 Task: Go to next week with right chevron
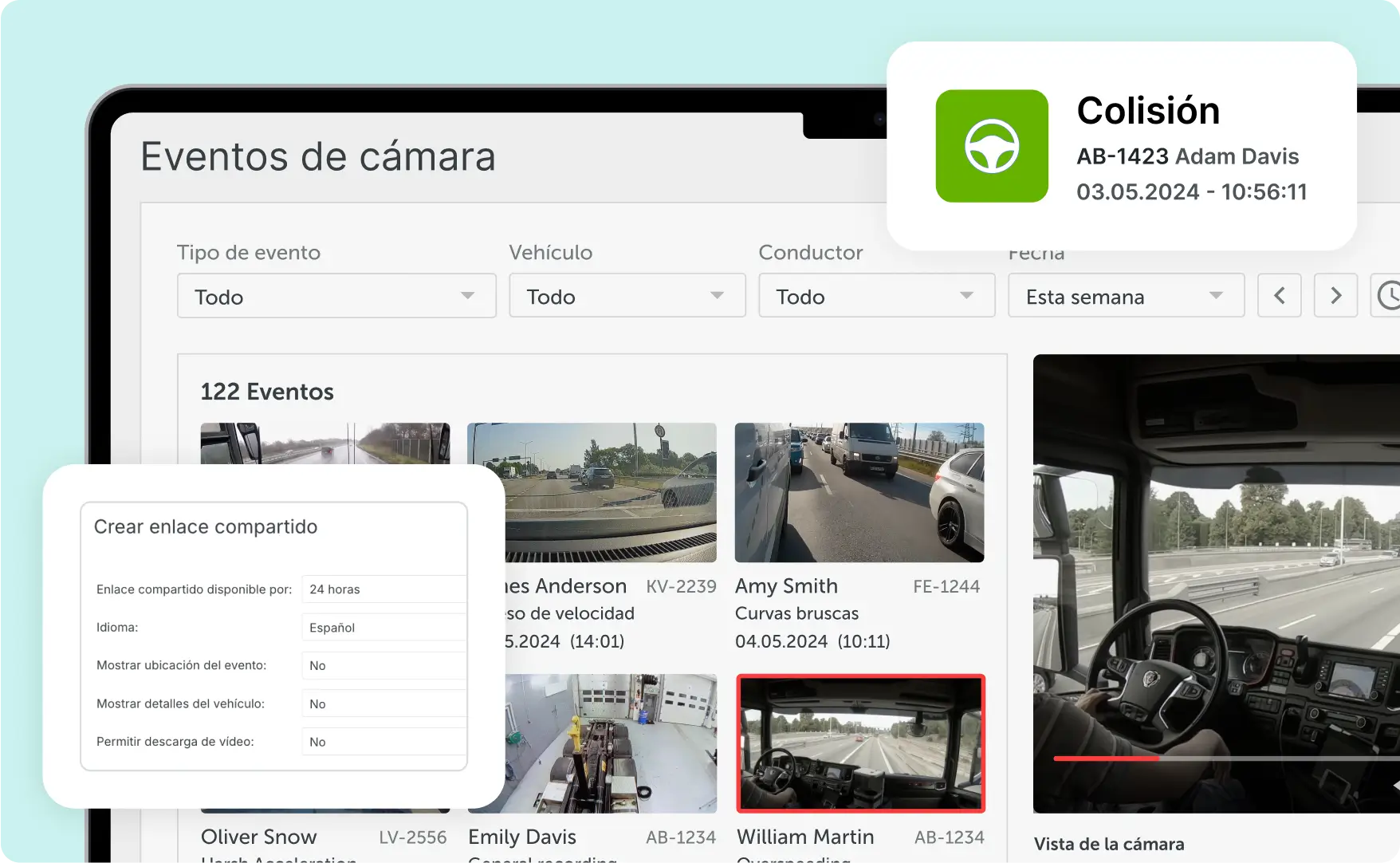[1335, 296]
